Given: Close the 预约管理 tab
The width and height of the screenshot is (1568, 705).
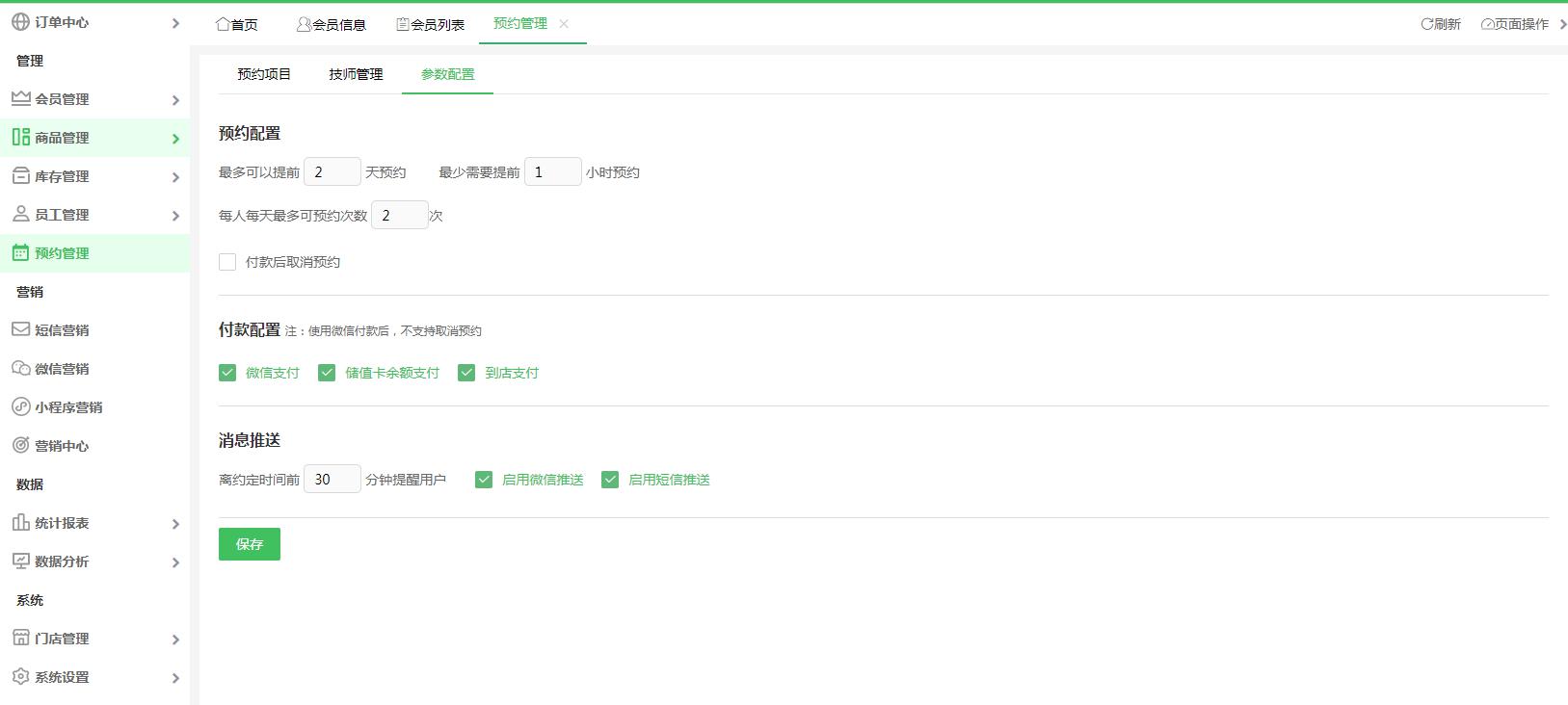Looking at the screenshot, I should pyautogui.click(x=564, y=23).
